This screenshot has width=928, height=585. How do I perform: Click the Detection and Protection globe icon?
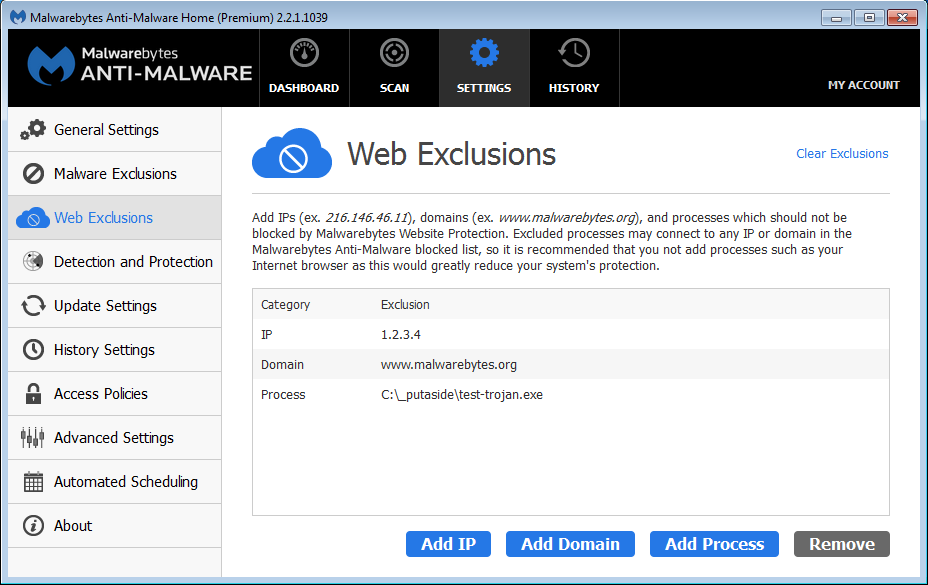33,261
